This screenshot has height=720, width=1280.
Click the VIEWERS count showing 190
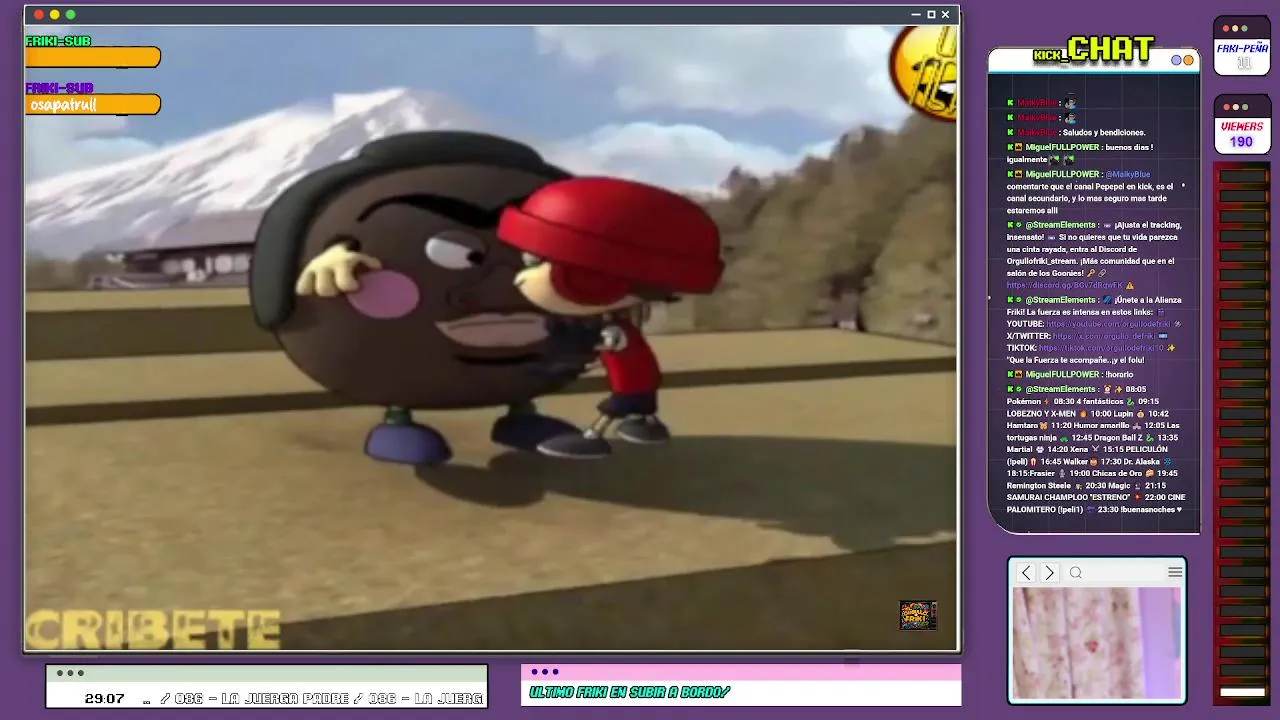click(1241, 142)
